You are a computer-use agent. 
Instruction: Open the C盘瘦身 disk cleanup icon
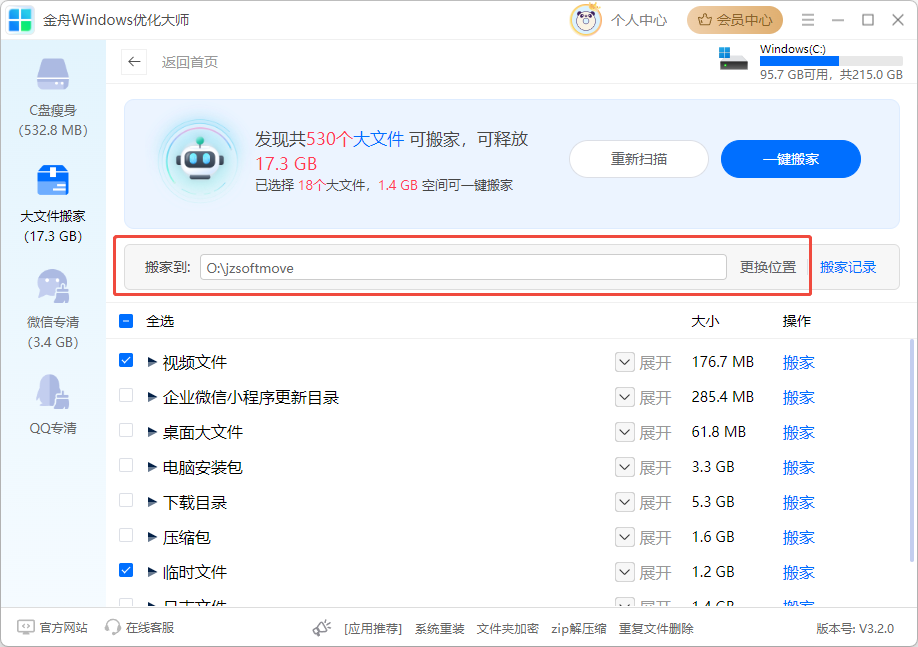coord(53,74)
